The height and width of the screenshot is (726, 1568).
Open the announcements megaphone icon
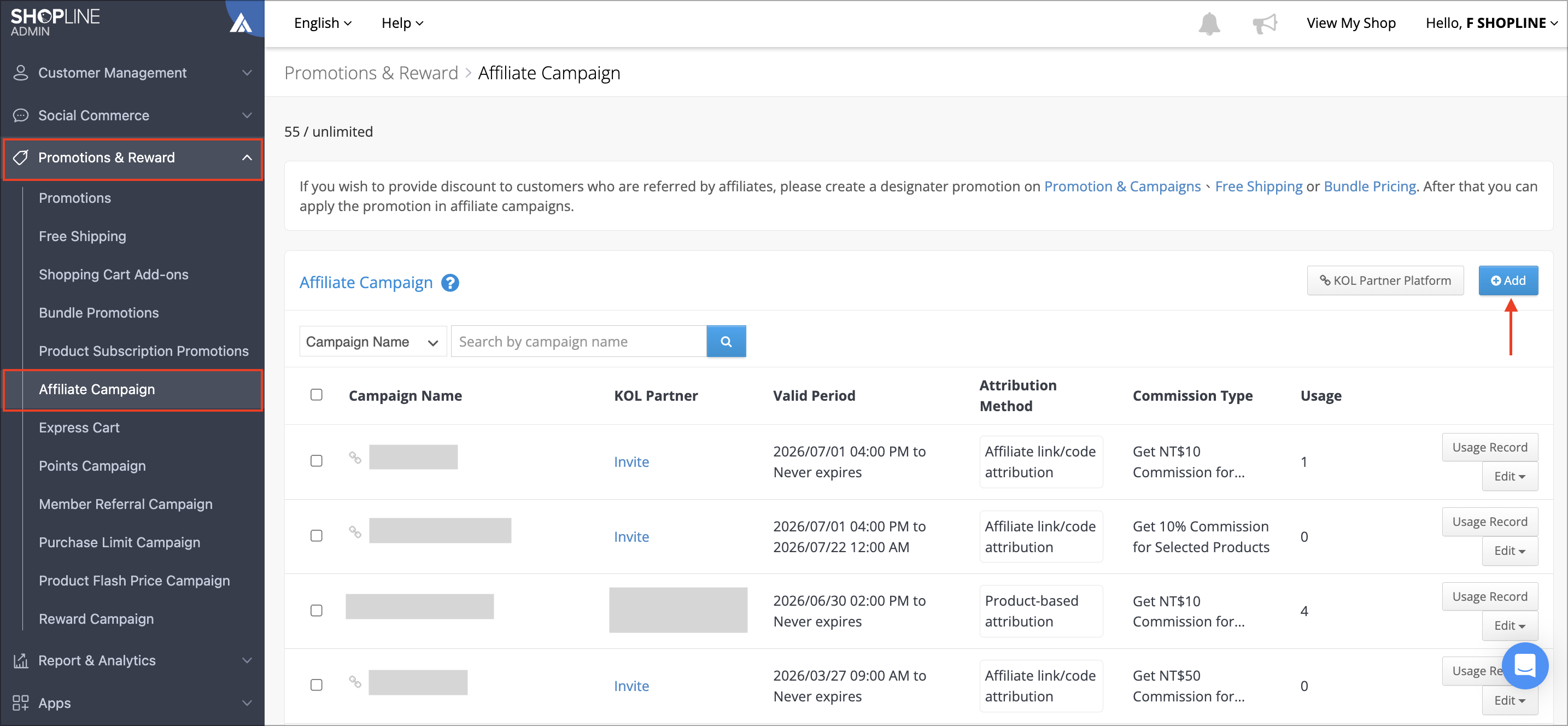coord(1264,24)
